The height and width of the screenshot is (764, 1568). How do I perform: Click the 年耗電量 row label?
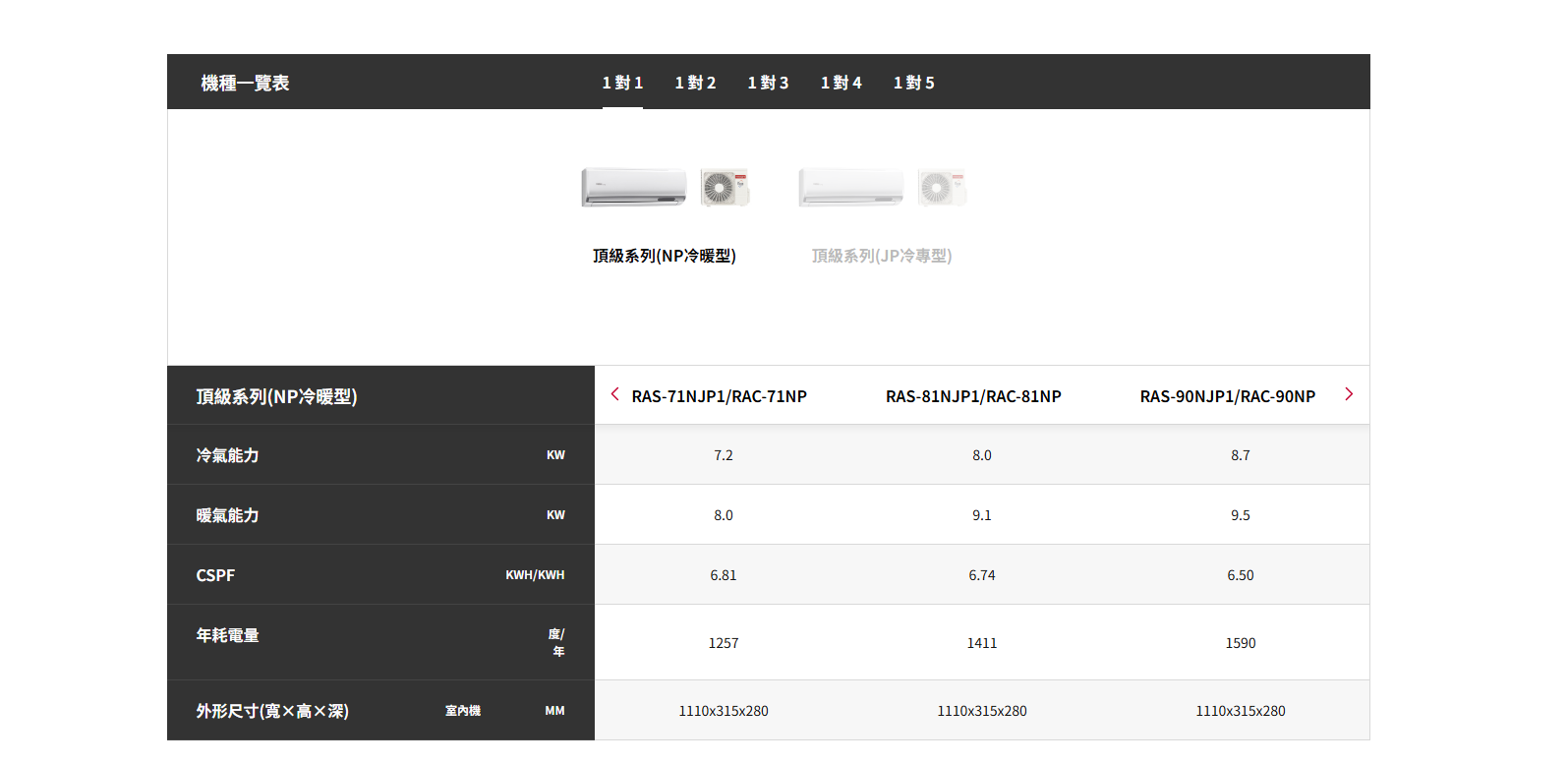click(227, 635)
